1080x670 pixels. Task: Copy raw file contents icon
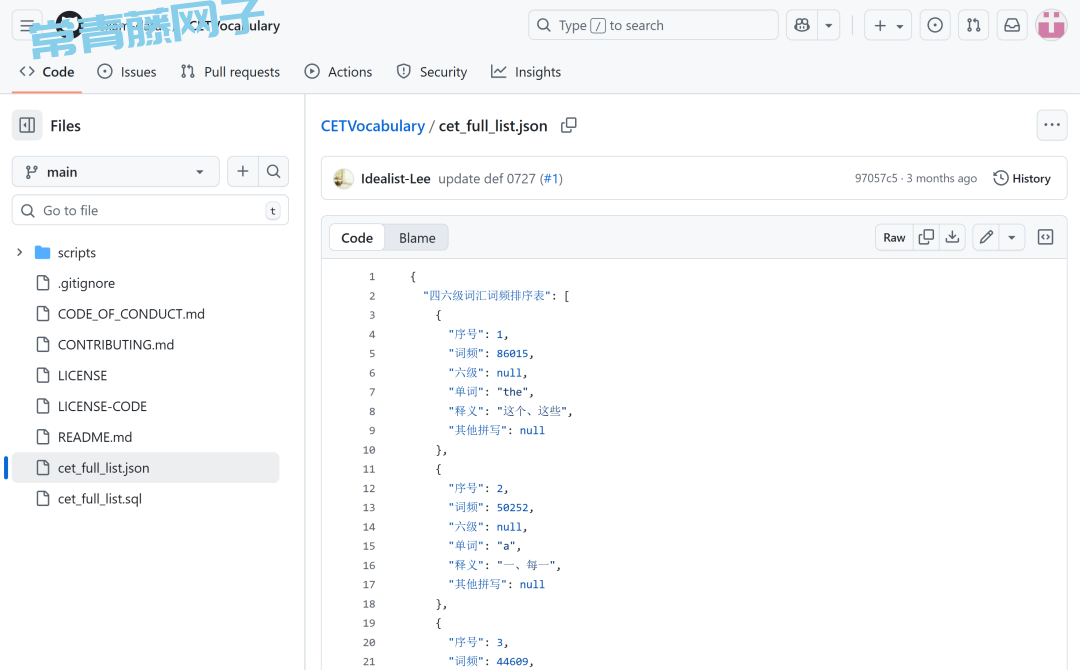pos(926,237)
